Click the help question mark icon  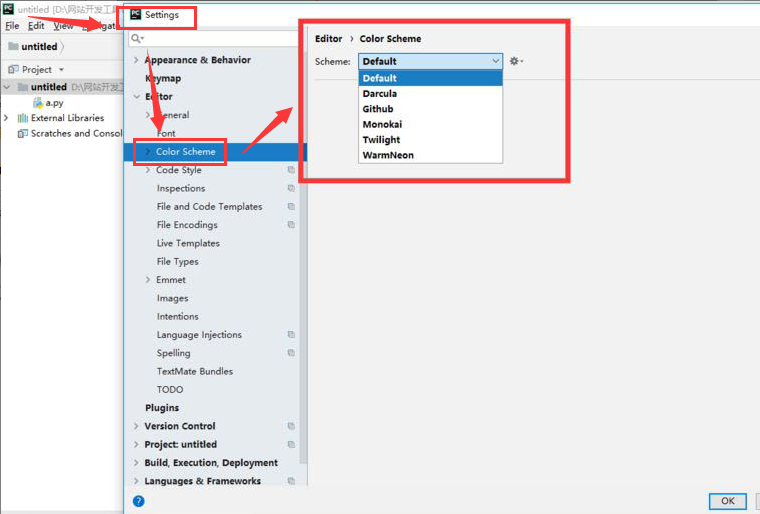tap(138, 501)
